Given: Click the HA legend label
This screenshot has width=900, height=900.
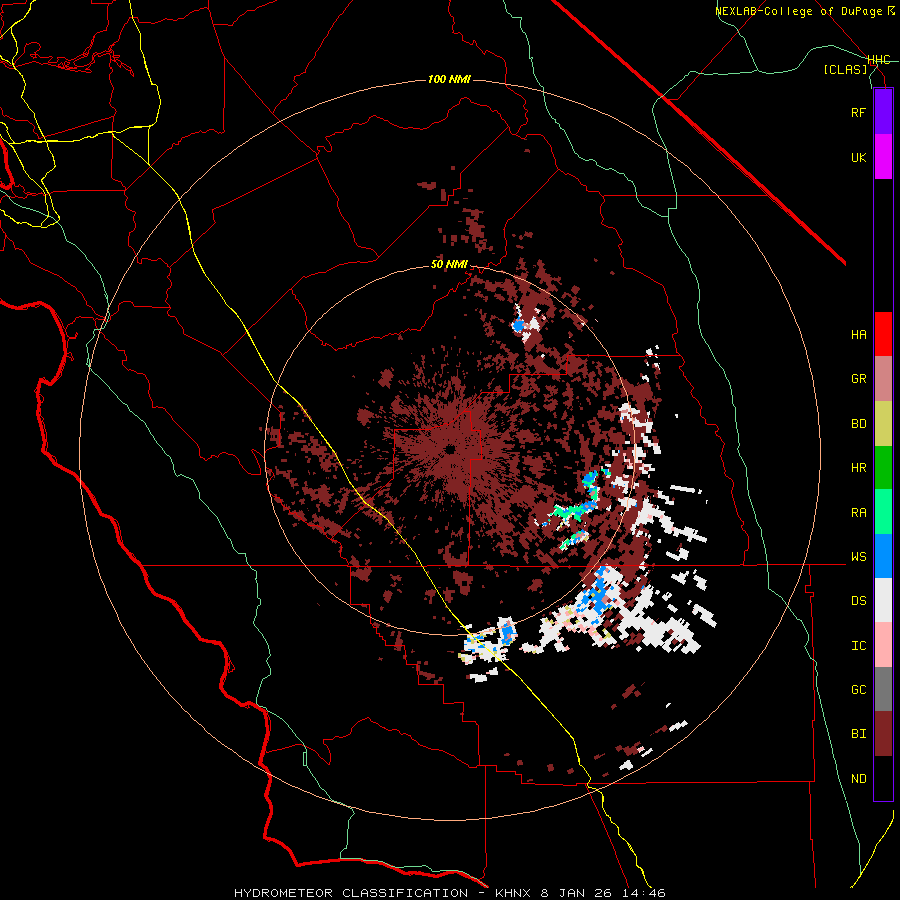Looking at the screenshot, I should pos(858,334).
